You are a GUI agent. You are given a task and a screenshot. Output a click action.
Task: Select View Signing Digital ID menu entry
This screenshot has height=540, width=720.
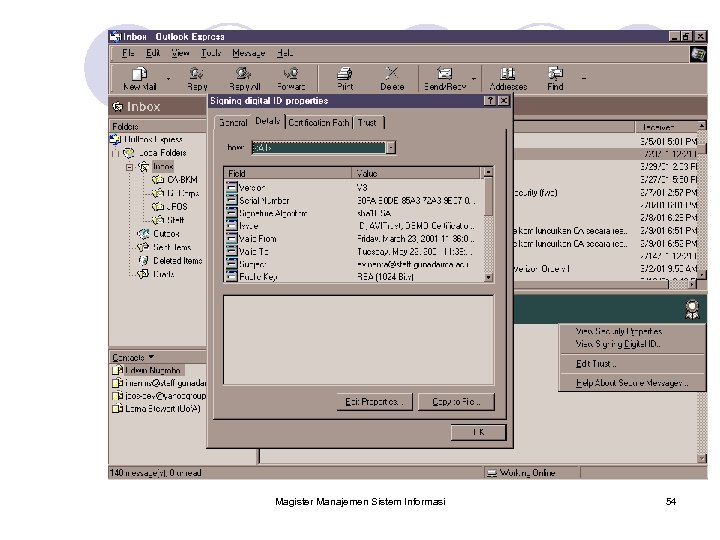pyautogui.click(x=618, y=343)
